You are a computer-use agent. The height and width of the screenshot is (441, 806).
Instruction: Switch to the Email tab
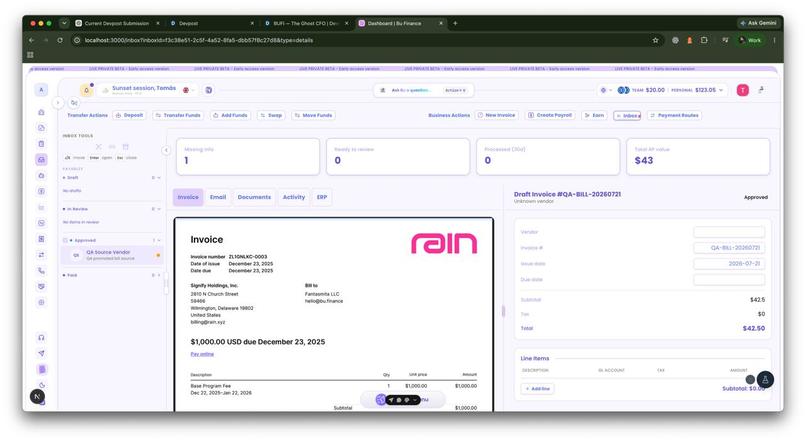(x=218, y=197)
